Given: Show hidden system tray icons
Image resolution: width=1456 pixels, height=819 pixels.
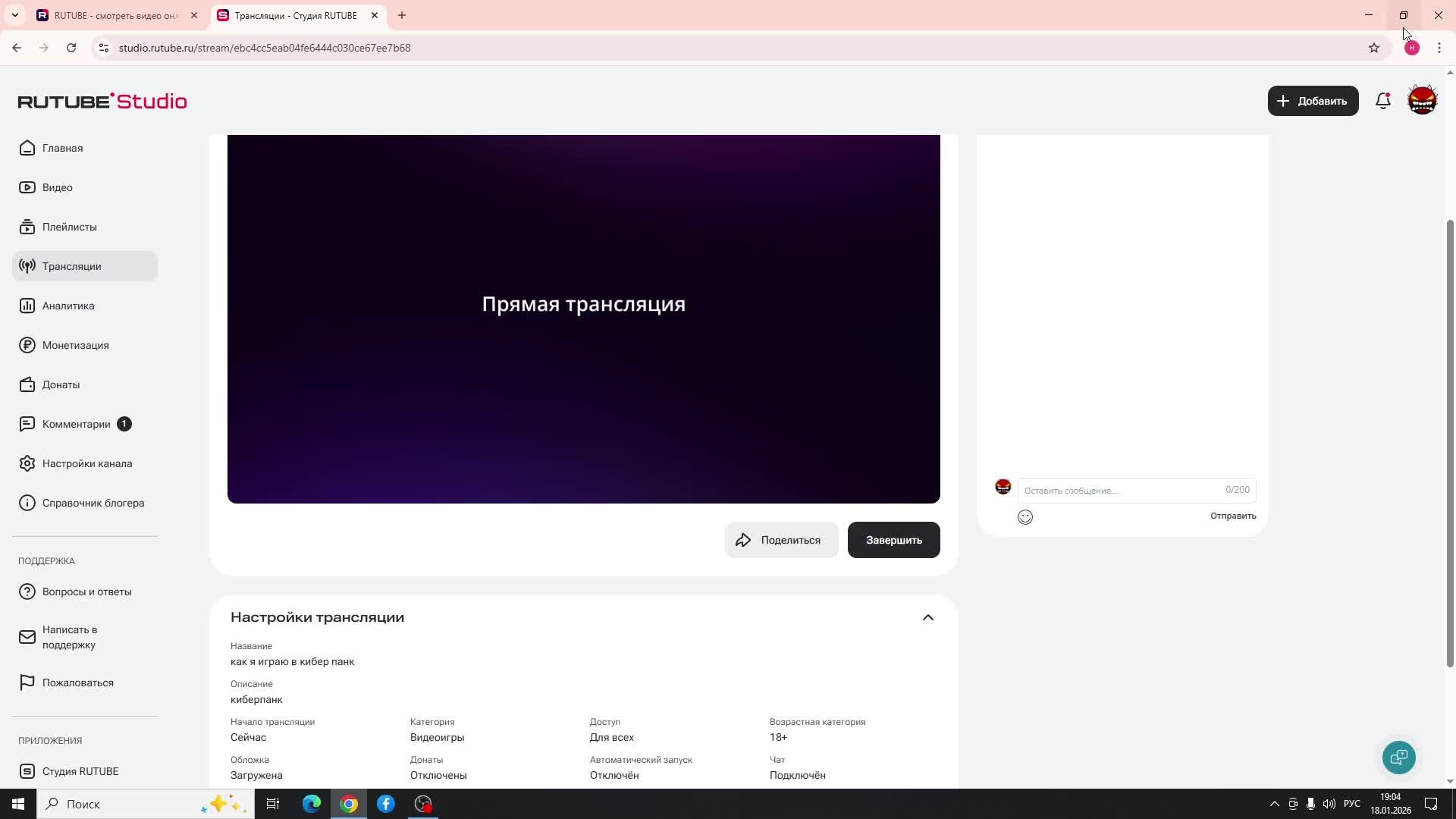Looking at the screenshot, I should click(1274, 804).
